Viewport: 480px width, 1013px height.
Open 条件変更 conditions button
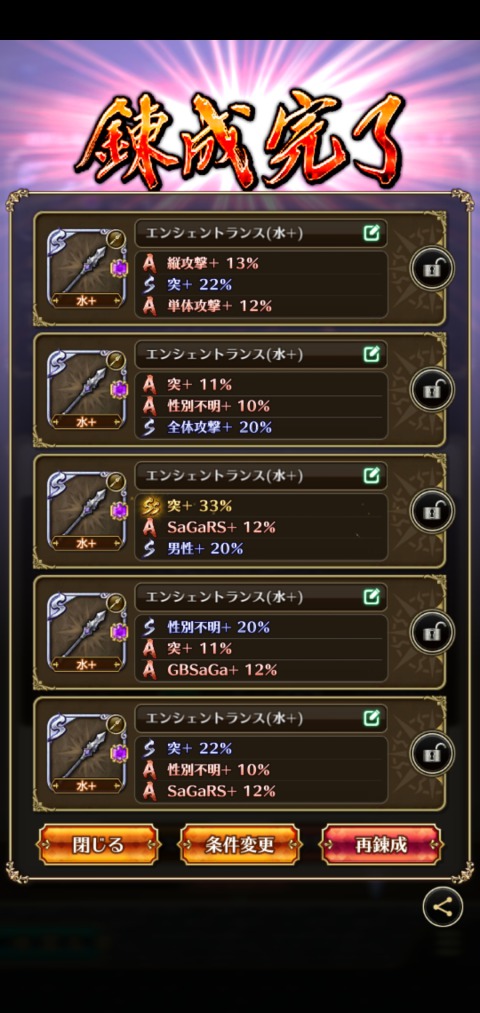point(240,845)
